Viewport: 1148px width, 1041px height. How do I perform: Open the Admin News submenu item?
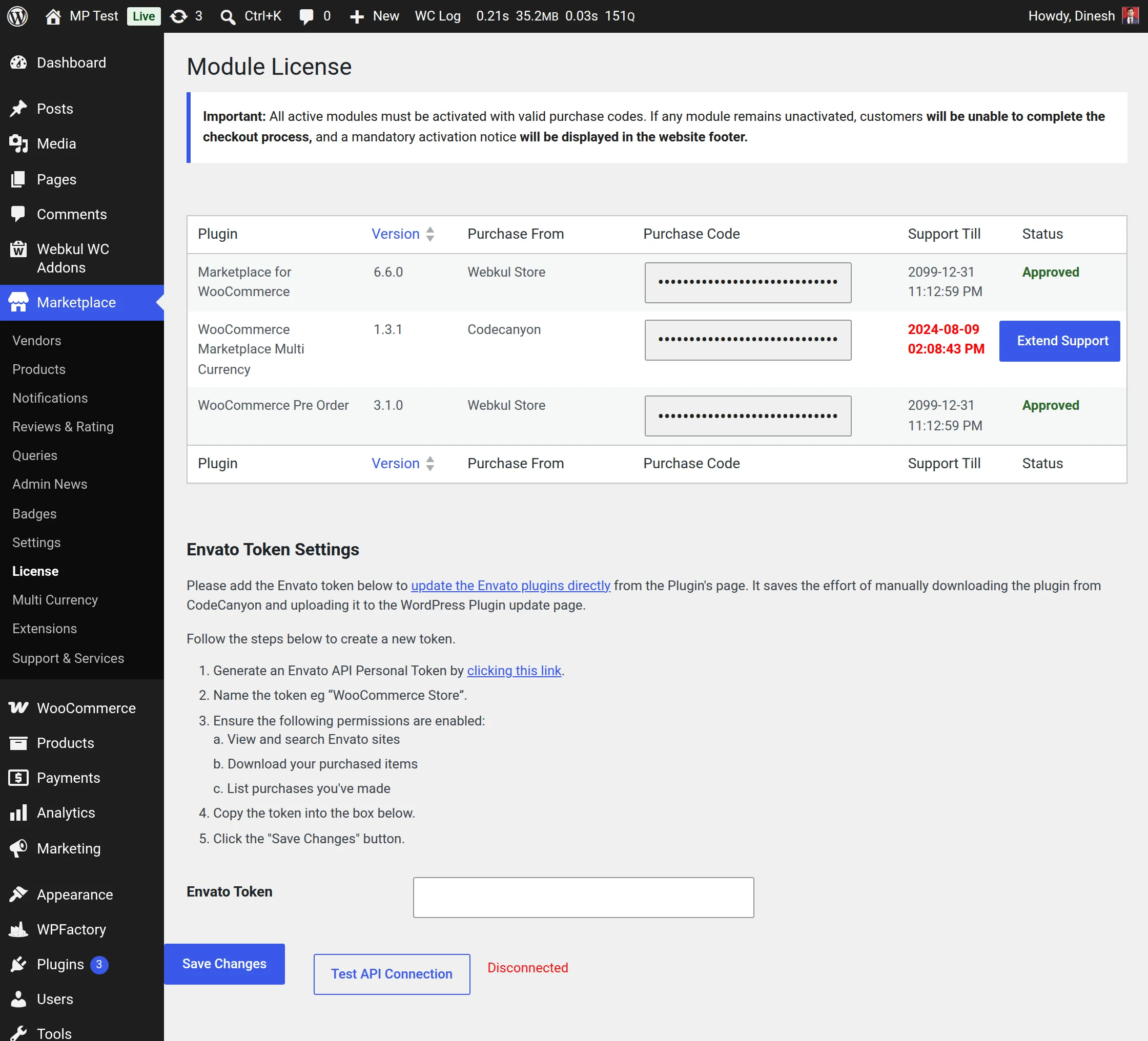click(x=50, y=484)
